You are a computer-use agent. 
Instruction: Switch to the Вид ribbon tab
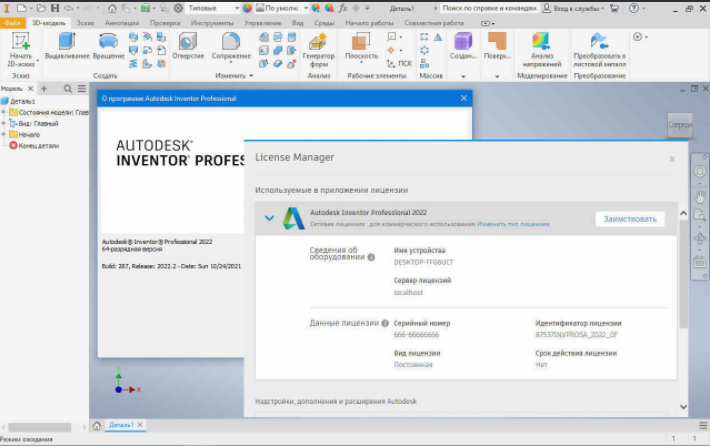click(x=297, y=23)
